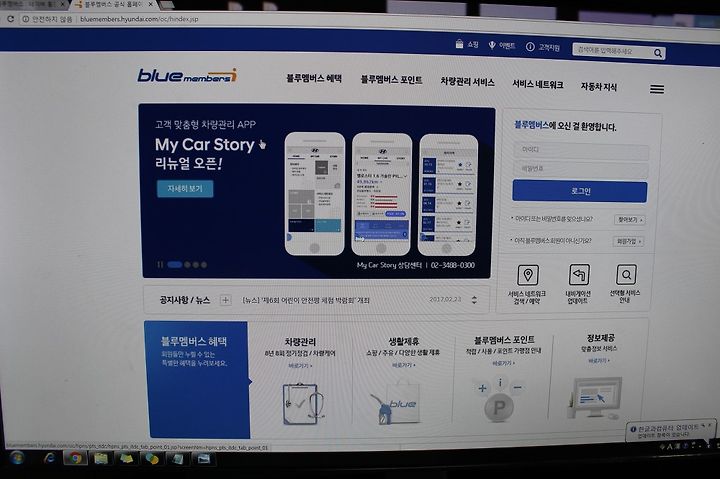This screenshot has width=720, height=479.
Task: Open Chrome from the taskbar
Action: pos(75,458)
